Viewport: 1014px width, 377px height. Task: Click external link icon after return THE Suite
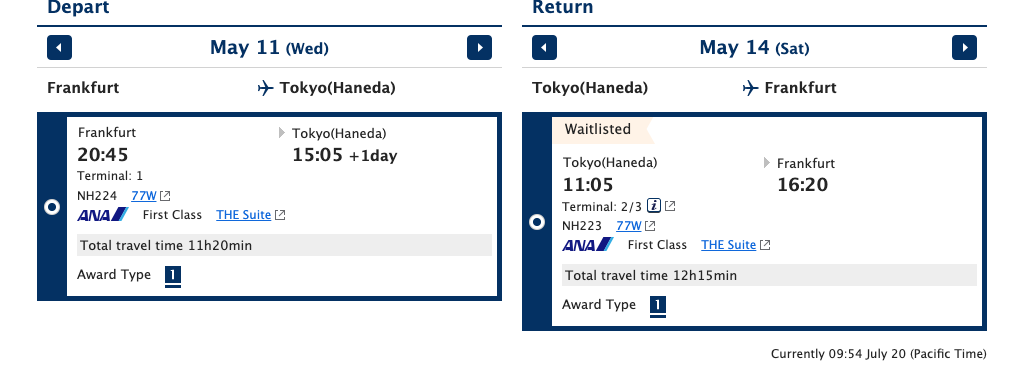[765, 245]
